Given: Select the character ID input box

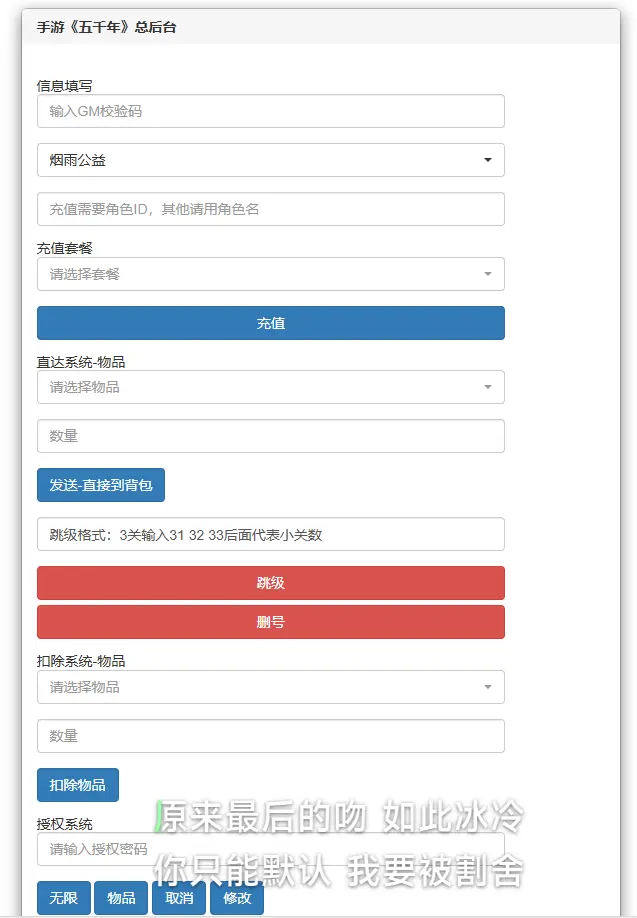Looking at the screenshot, I should pyautogui.click(x=270, y=208).
